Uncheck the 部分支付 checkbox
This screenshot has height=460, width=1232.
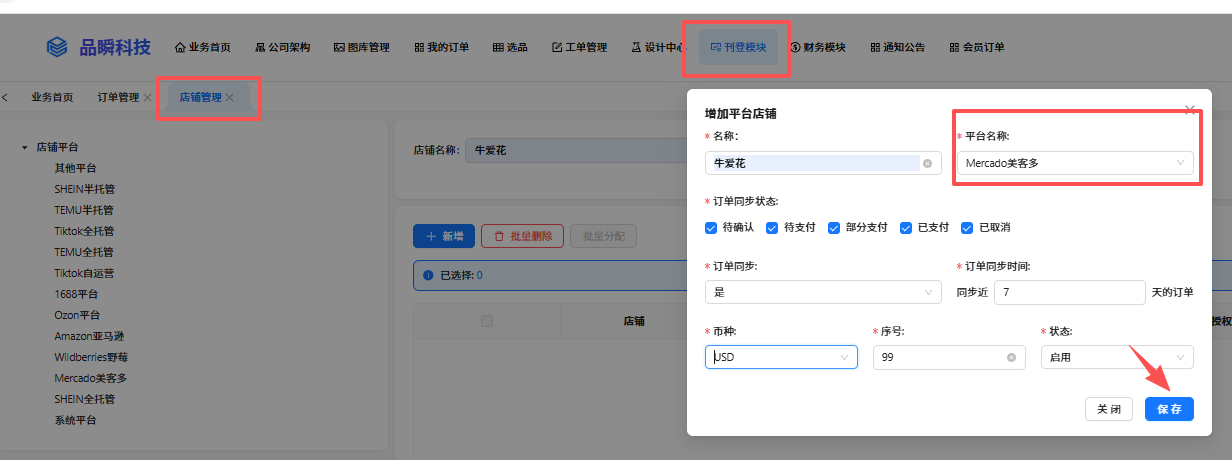pyautogui.click(x=834, y=228)
